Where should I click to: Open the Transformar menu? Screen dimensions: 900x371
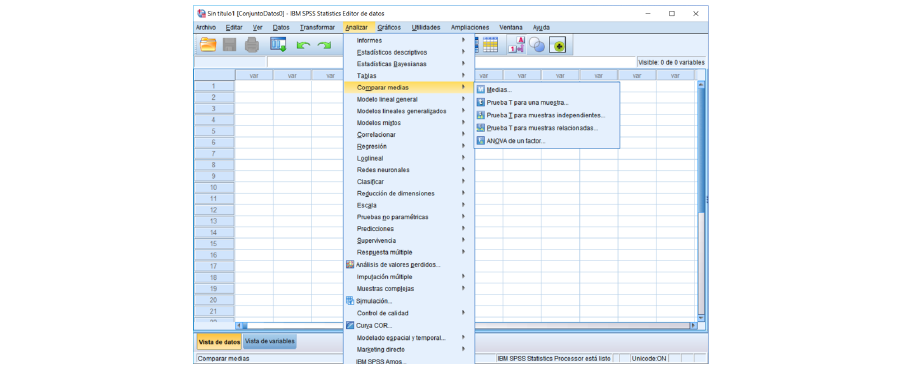point(317,27)
